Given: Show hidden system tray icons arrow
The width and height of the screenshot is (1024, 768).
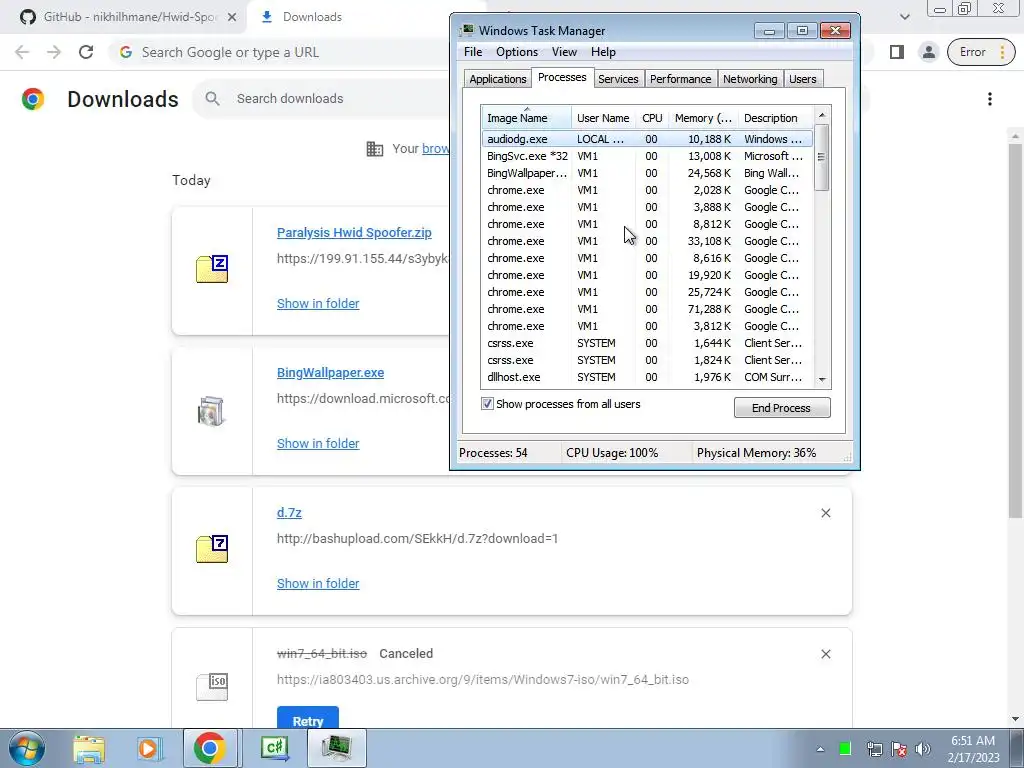Looking at the screenshot, I should click(x=820, y=749).
